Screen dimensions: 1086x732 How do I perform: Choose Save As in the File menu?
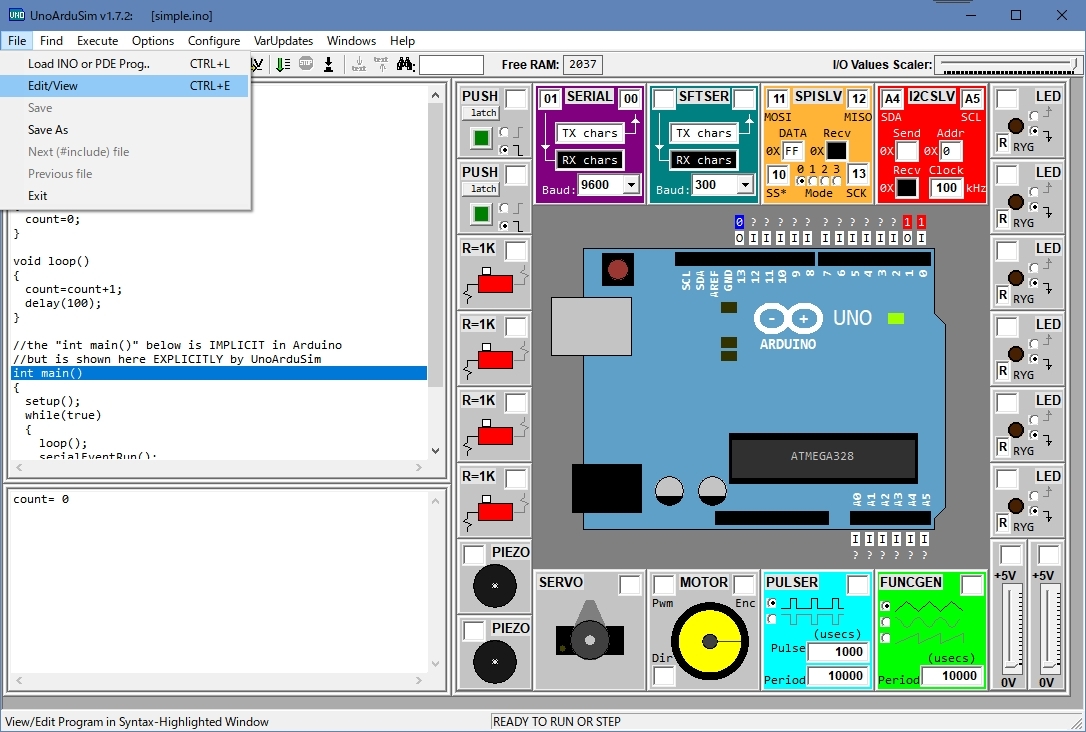(125, 130)
